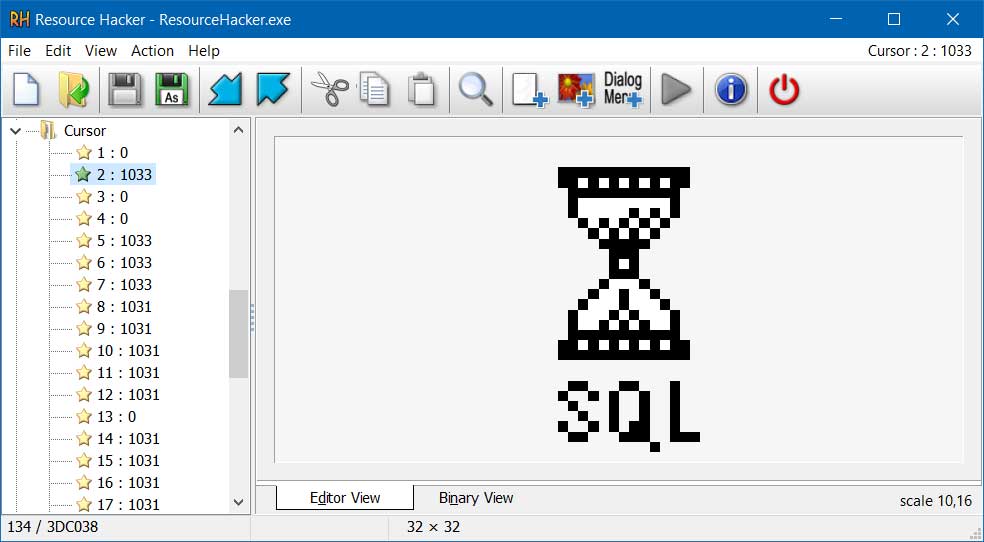Click the 134 / 3DC038 status text
984x542 pixels.
pos(53,526)
